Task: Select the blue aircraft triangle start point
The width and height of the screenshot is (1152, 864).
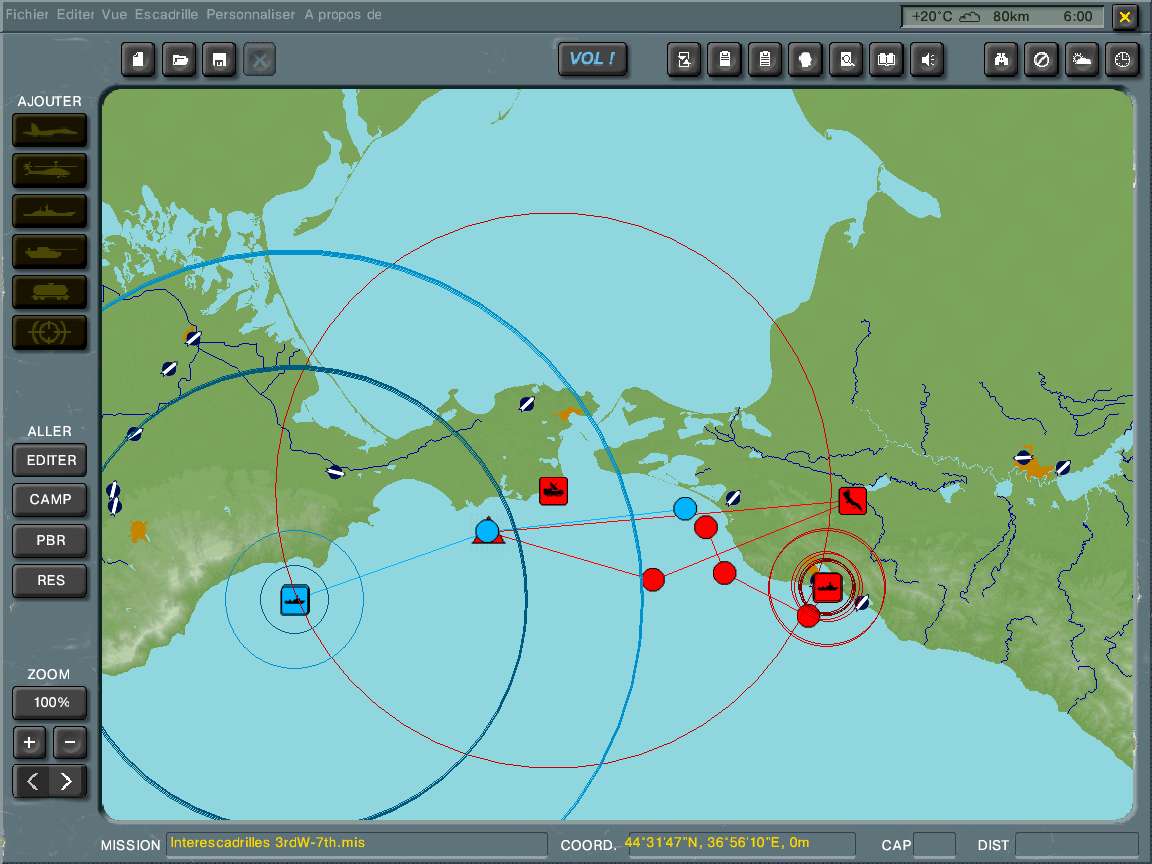Action: (x=488, y=531)
